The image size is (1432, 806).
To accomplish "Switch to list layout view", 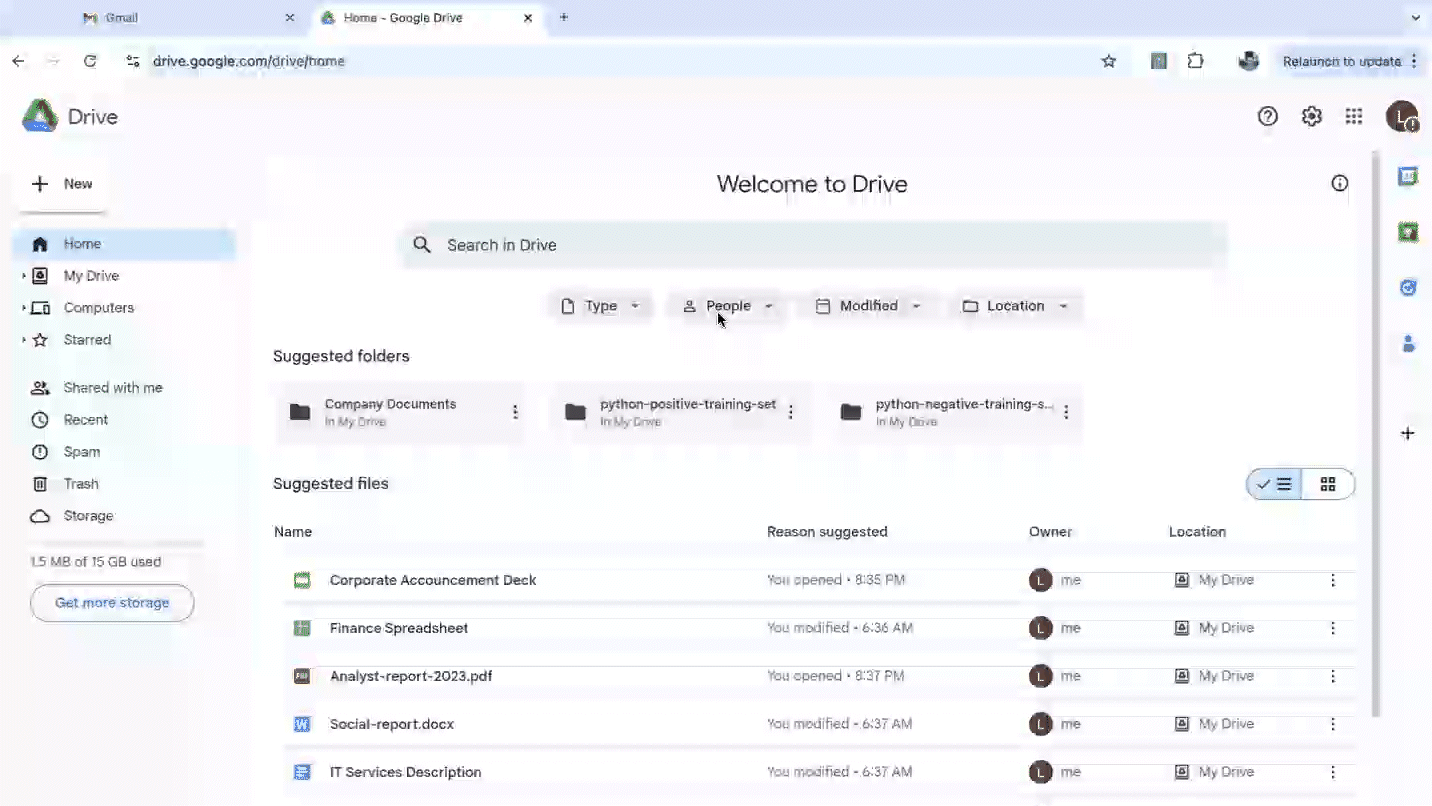I will click(1275, 484).
